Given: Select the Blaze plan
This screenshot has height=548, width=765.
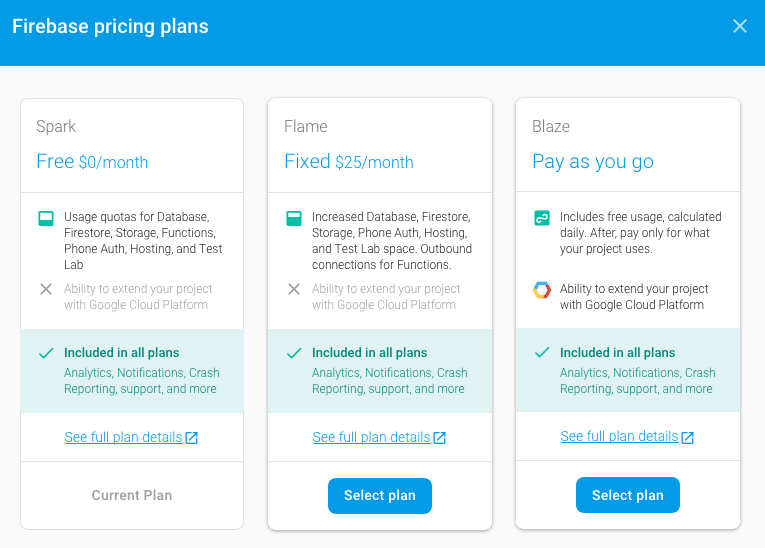Looking at the screenshot, I should pyautogui.click(x=627, y=496).
